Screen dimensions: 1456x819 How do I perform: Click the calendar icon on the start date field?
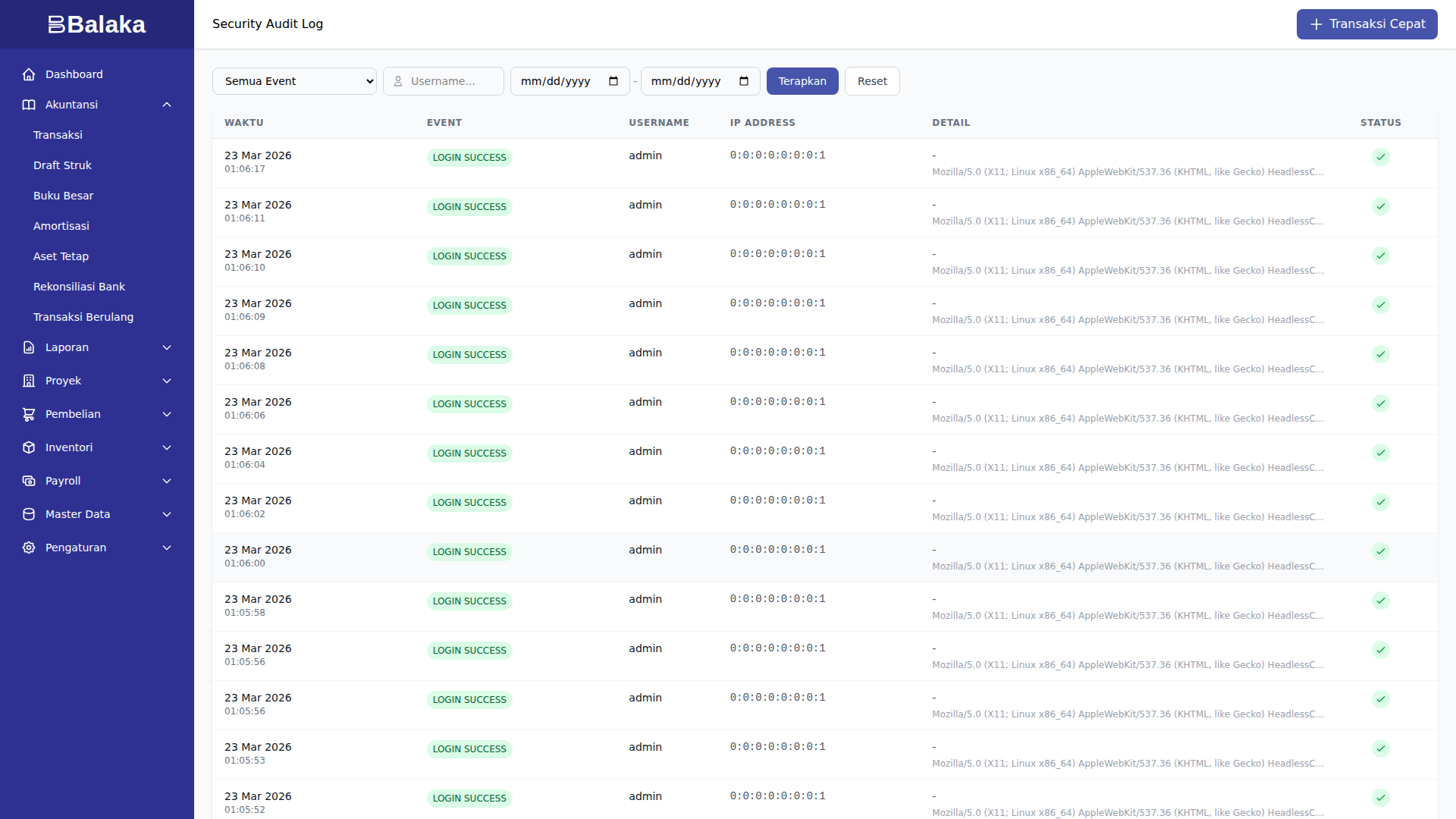click(x=614, y=81)
